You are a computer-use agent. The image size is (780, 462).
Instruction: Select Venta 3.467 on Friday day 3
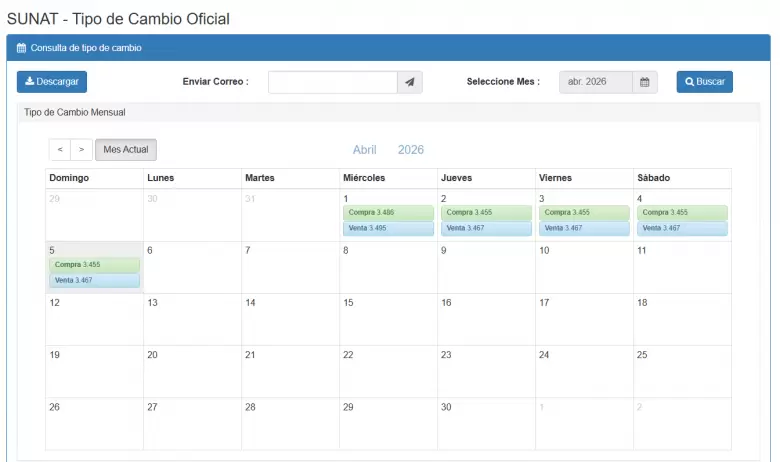(584, 228)
